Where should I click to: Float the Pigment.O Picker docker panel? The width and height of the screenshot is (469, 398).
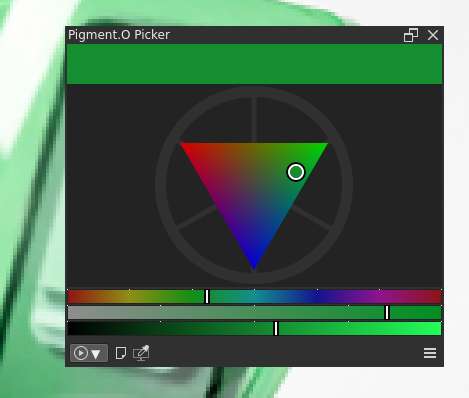pos(411,35)
